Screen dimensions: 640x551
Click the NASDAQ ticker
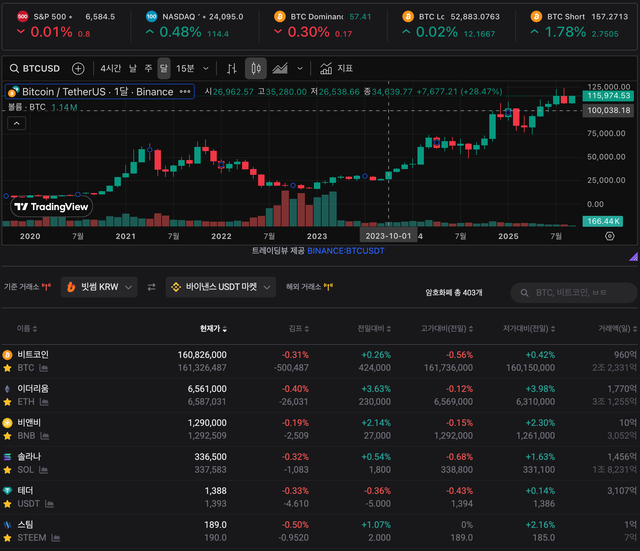coord(194,24)
